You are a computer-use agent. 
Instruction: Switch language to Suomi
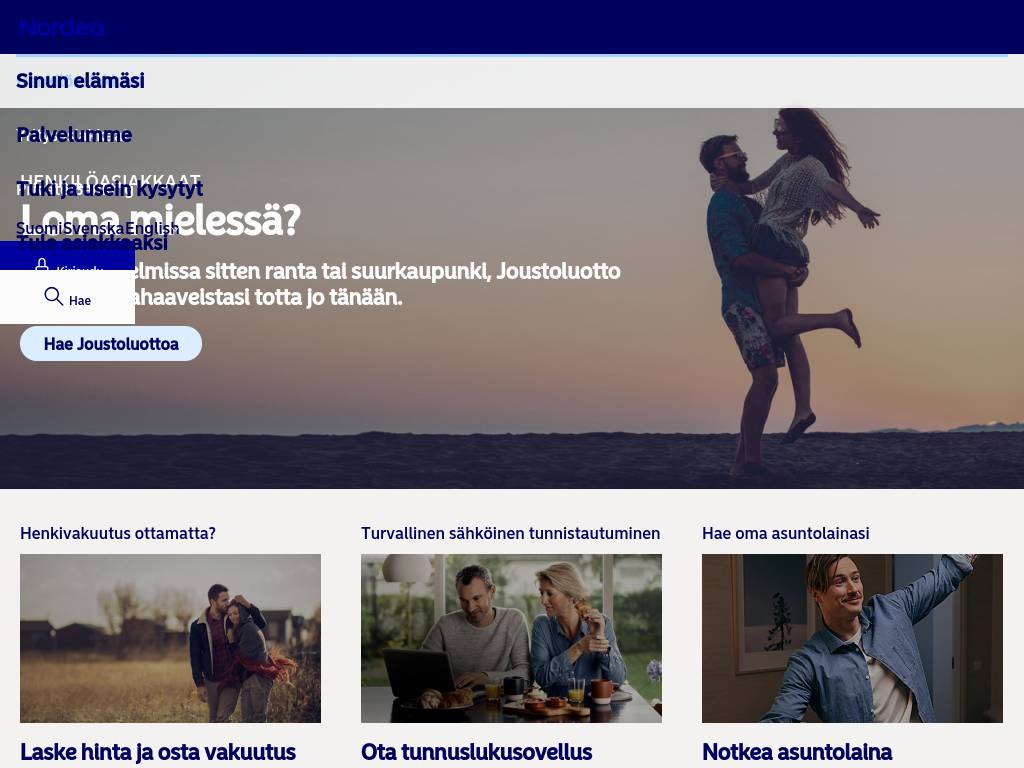39,229
